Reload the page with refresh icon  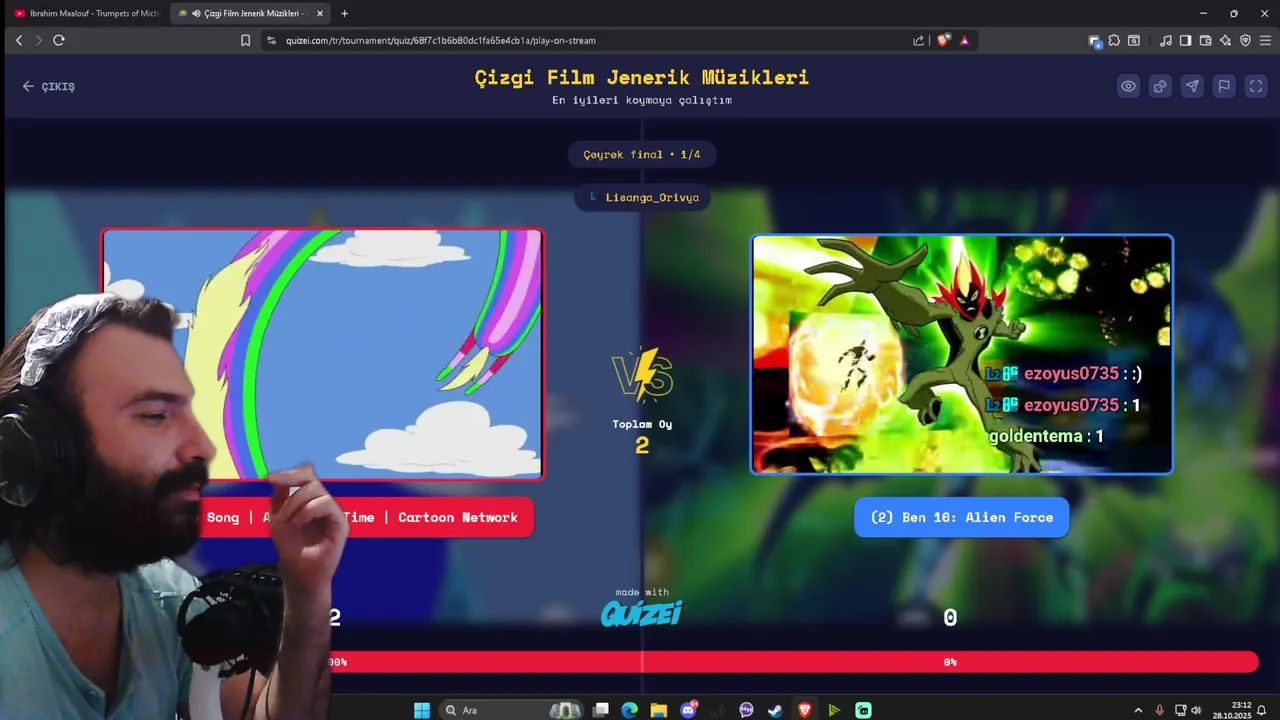pyautogui.click(x=59, y=40)
